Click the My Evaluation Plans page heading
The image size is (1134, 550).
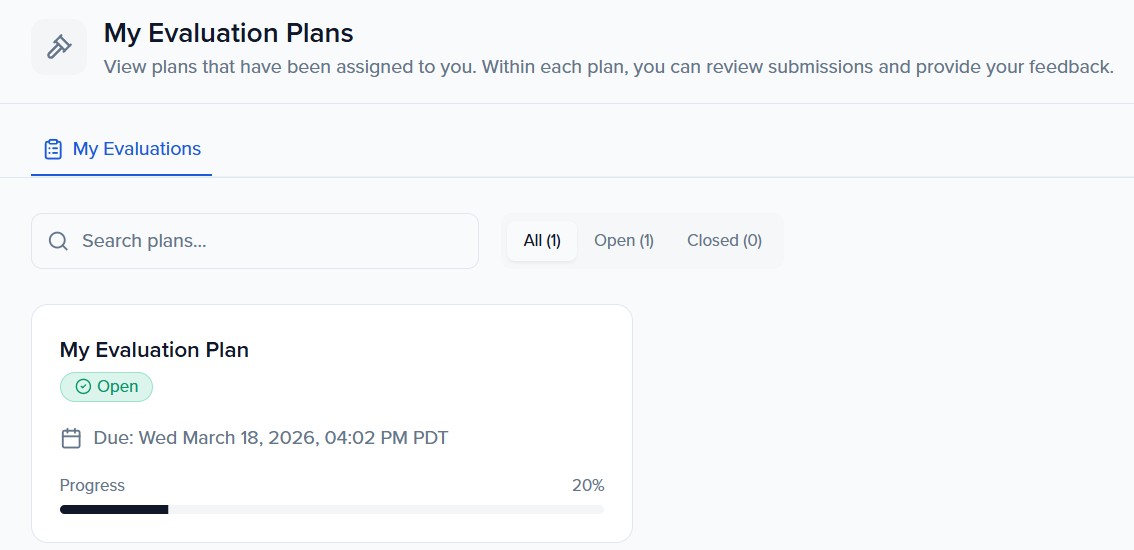click(x=229, y=33)
